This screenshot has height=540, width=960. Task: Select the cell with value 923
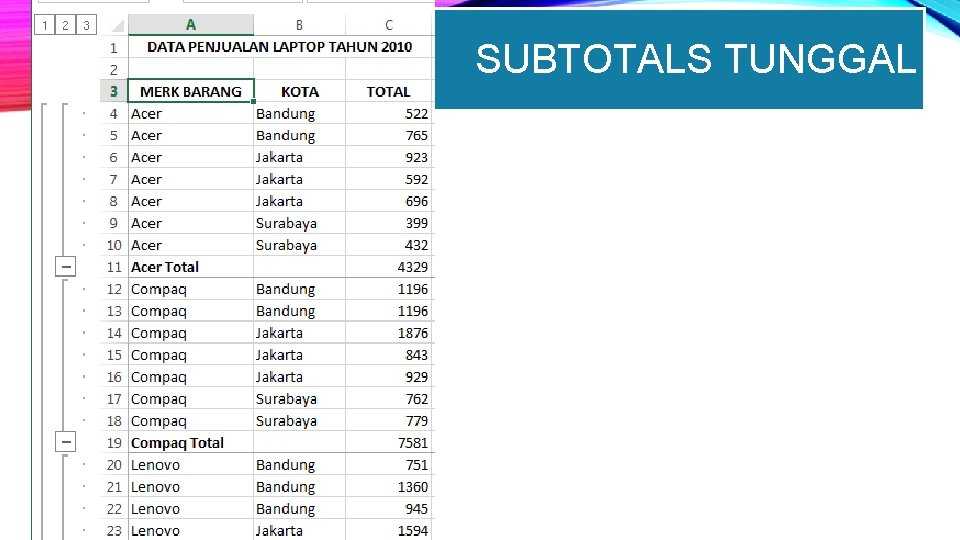pyautogui.click(x=389, y=157)
